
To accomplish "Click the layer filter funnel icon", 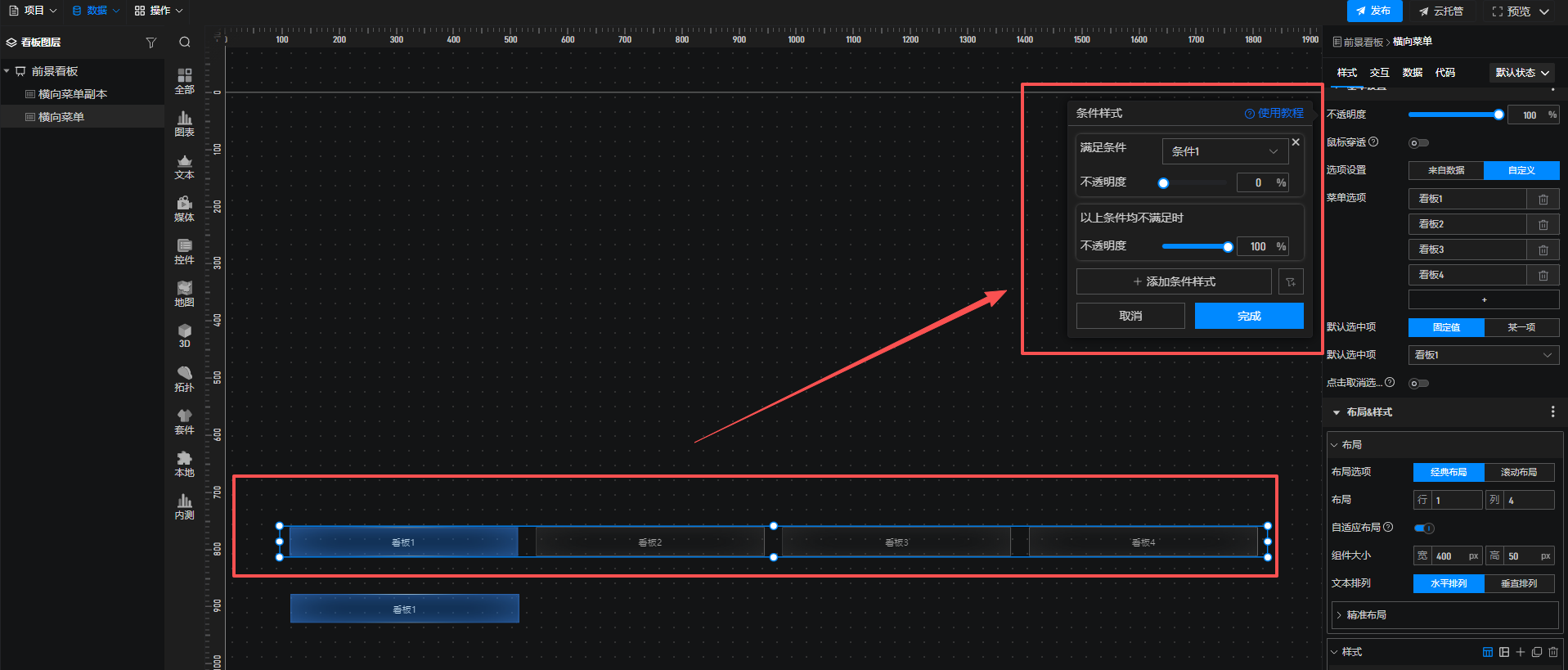I will coord(151,43).
